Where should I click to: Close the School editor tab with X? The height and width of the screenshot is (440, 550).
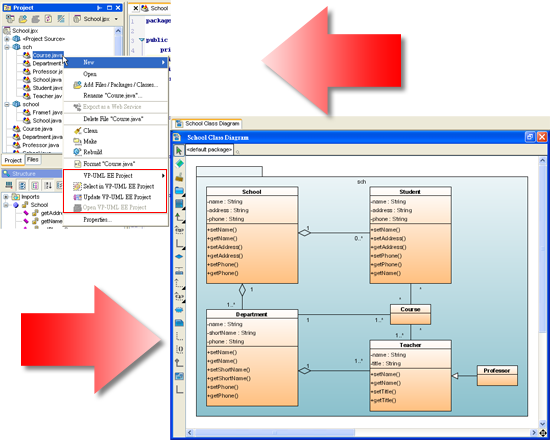(x=136, y=8)
